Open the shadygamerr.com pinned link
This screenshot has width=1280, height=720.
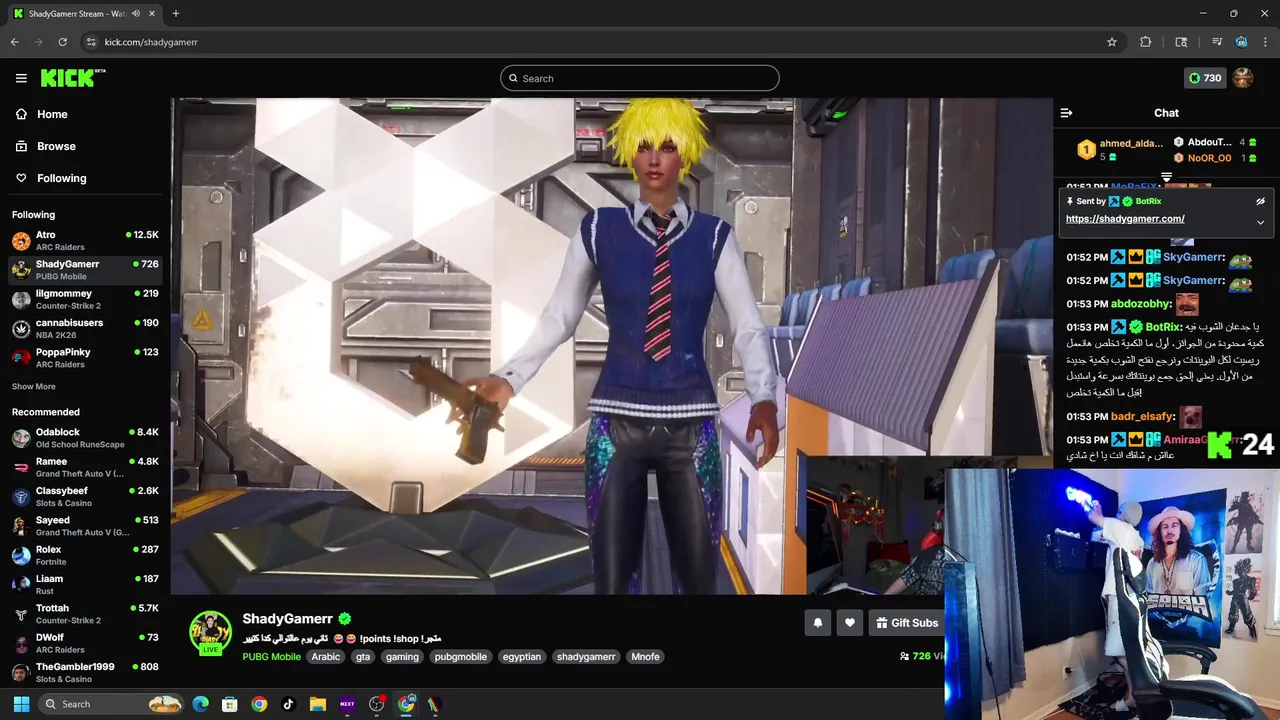tap(1125, 219)
